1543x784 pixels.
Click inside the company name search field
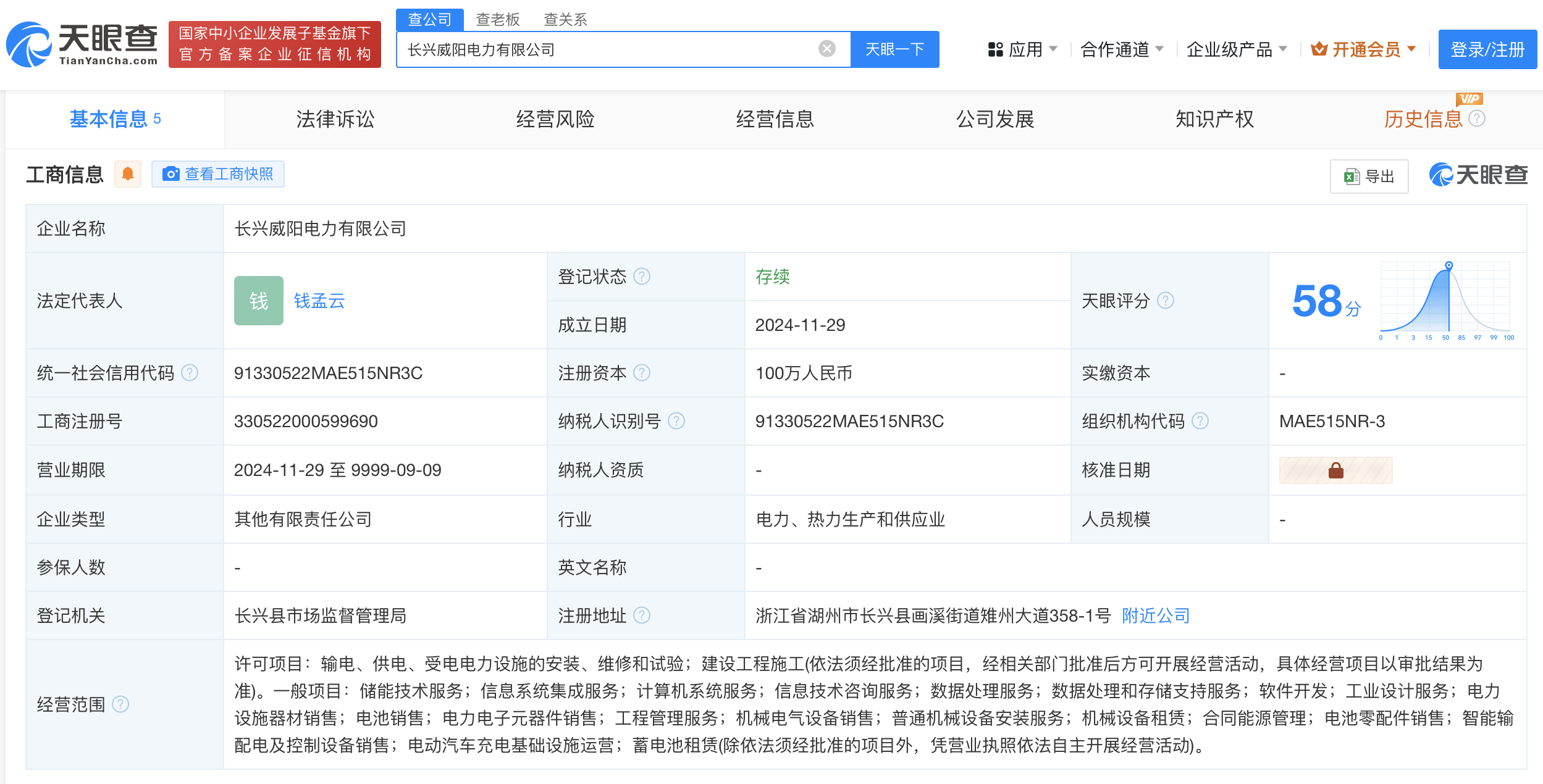(612, 49)
